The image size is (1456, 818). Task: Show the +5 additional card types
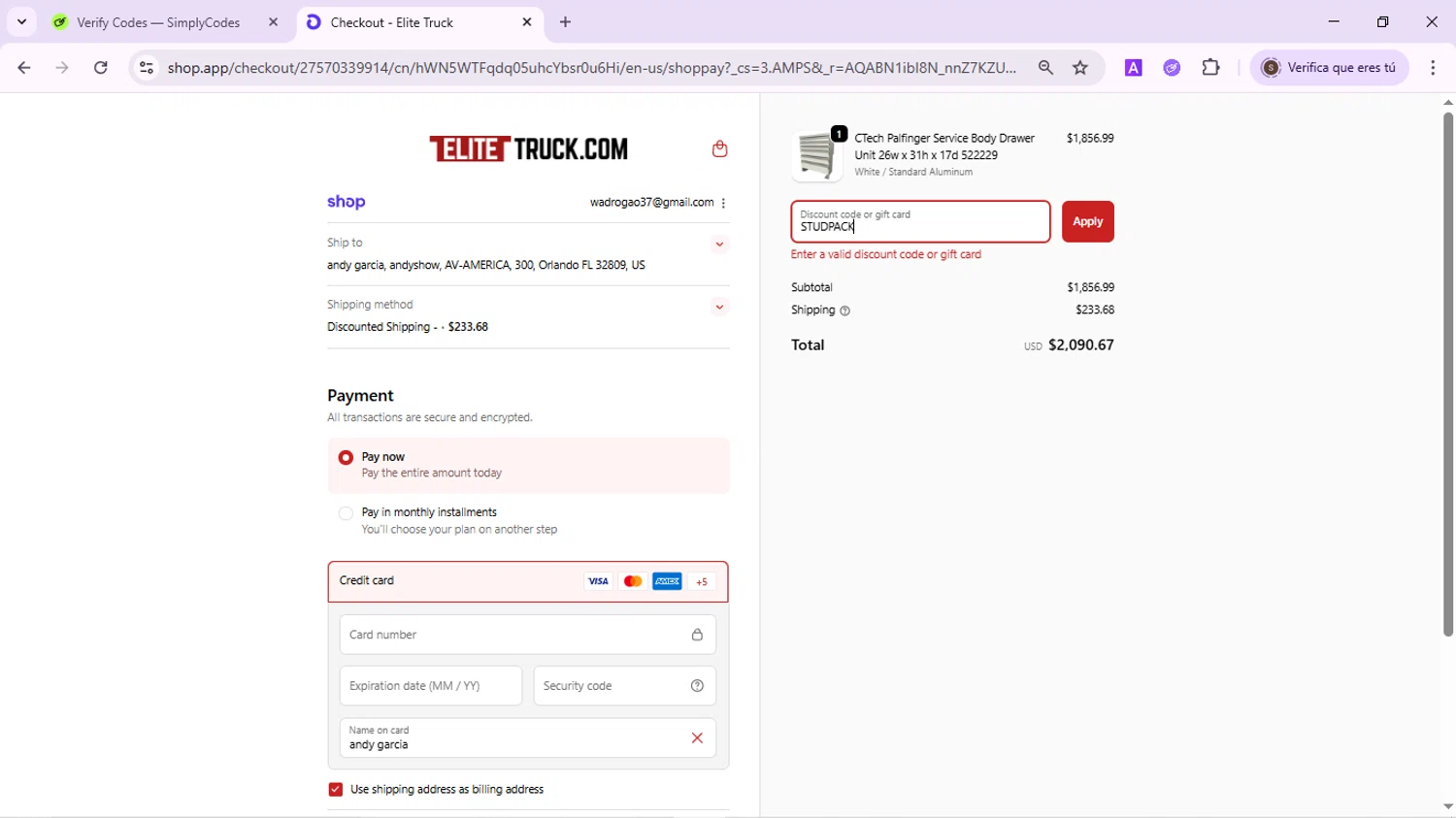pos(702,581)
